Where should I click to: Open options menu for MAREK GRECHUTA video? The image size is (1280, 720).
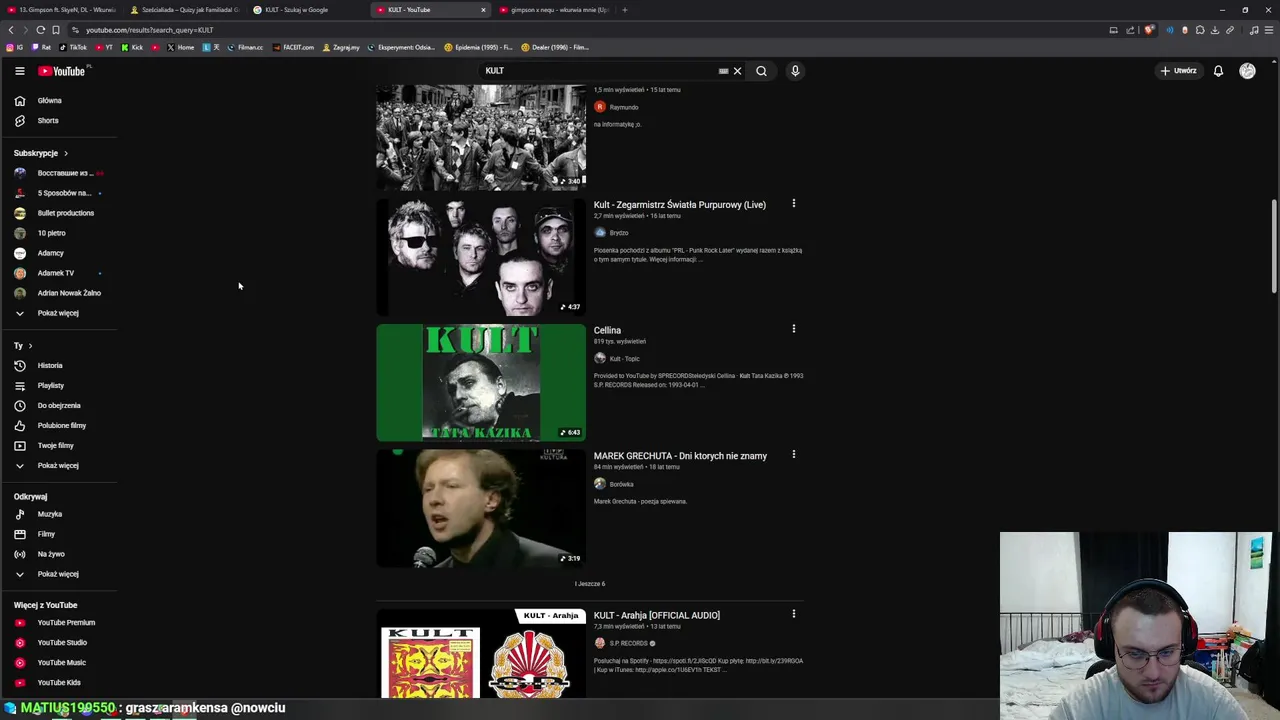(794, 454)
